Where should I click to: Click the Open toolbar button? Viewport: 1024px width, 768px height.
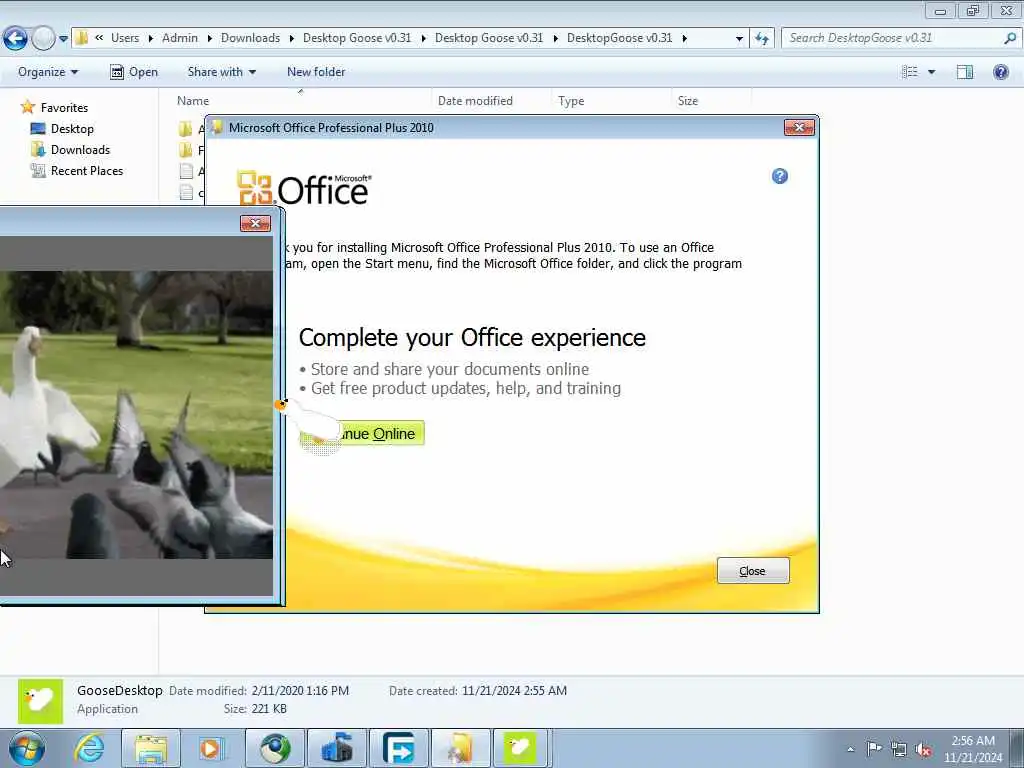(x=134, y=72)
